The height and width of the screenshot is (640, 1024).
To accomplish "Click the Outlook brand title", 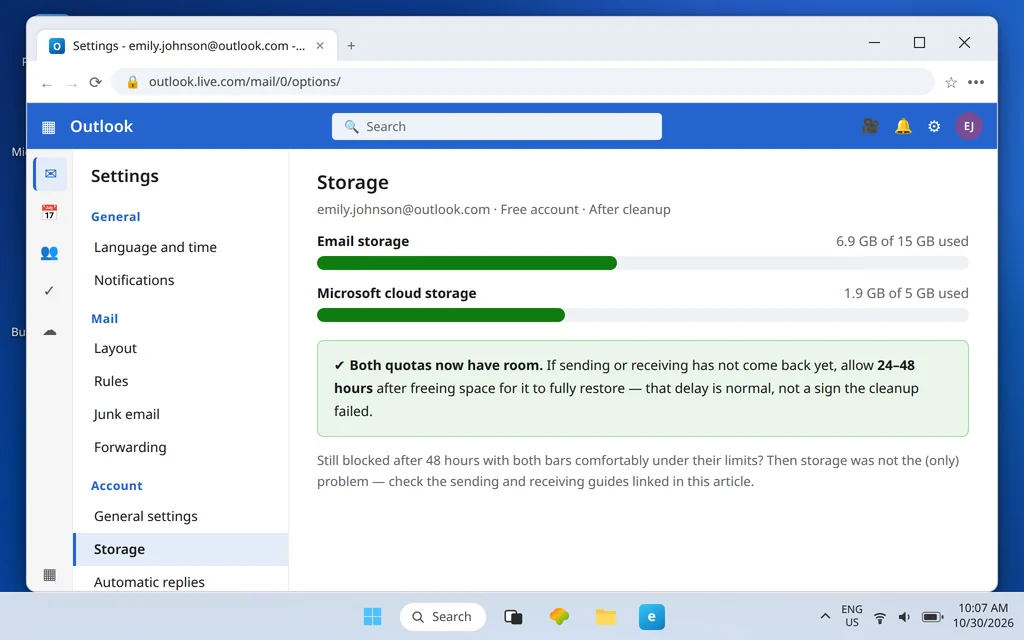I will point(101,127).
